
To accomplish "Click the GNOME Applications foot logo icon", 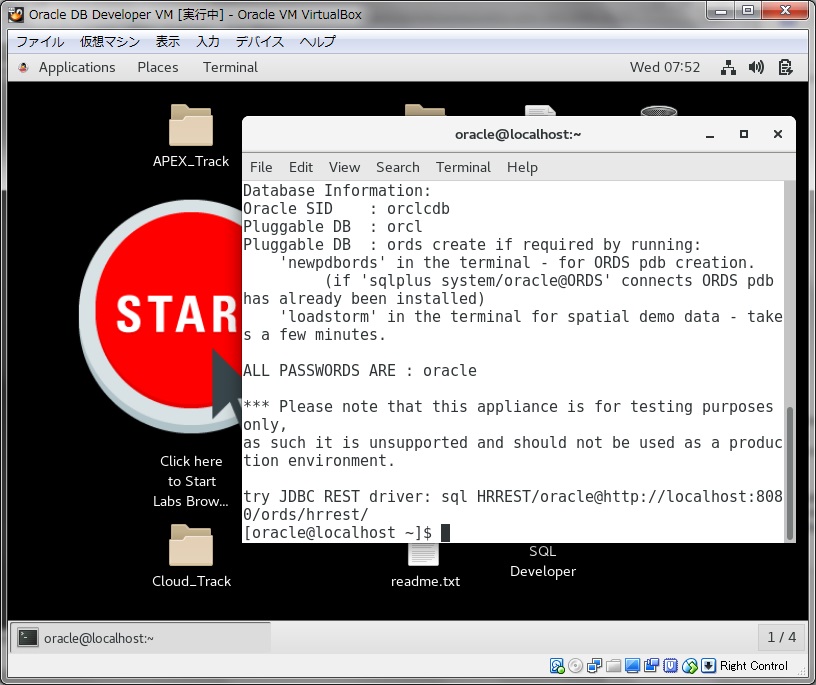I will click(23, 67).
